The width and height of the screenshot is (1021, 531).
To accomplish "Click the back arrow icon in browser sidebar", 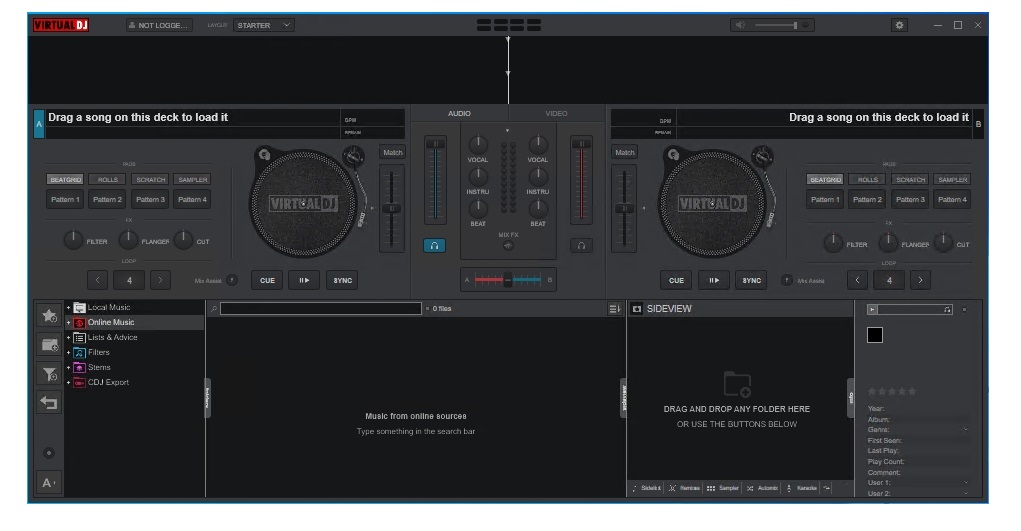I will point(49,404).
